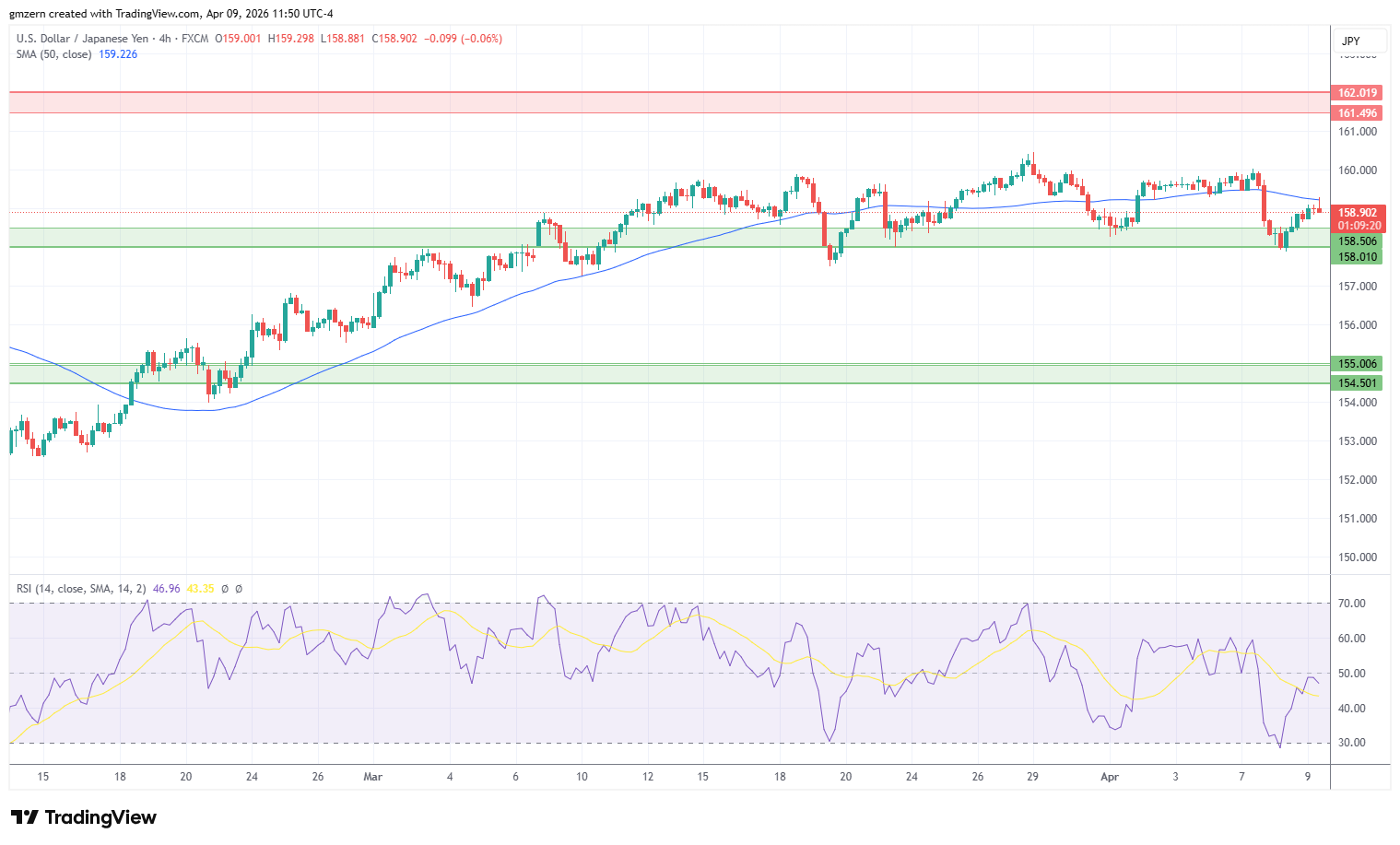Click the open price O159.001
This screenshot has width=1400, height=845.
pyautogui.click(x=238, y=39)
